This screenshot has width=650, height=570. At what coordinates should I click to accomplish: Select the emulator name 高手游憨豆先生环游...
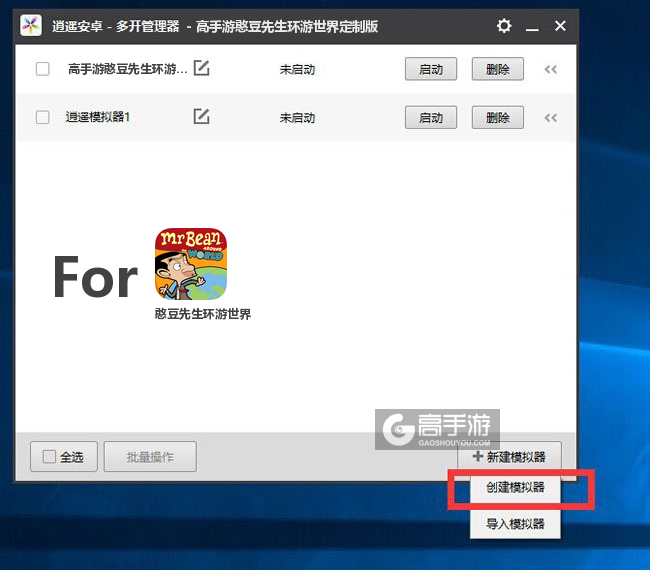pyautogui.click(x=128, y=68)
